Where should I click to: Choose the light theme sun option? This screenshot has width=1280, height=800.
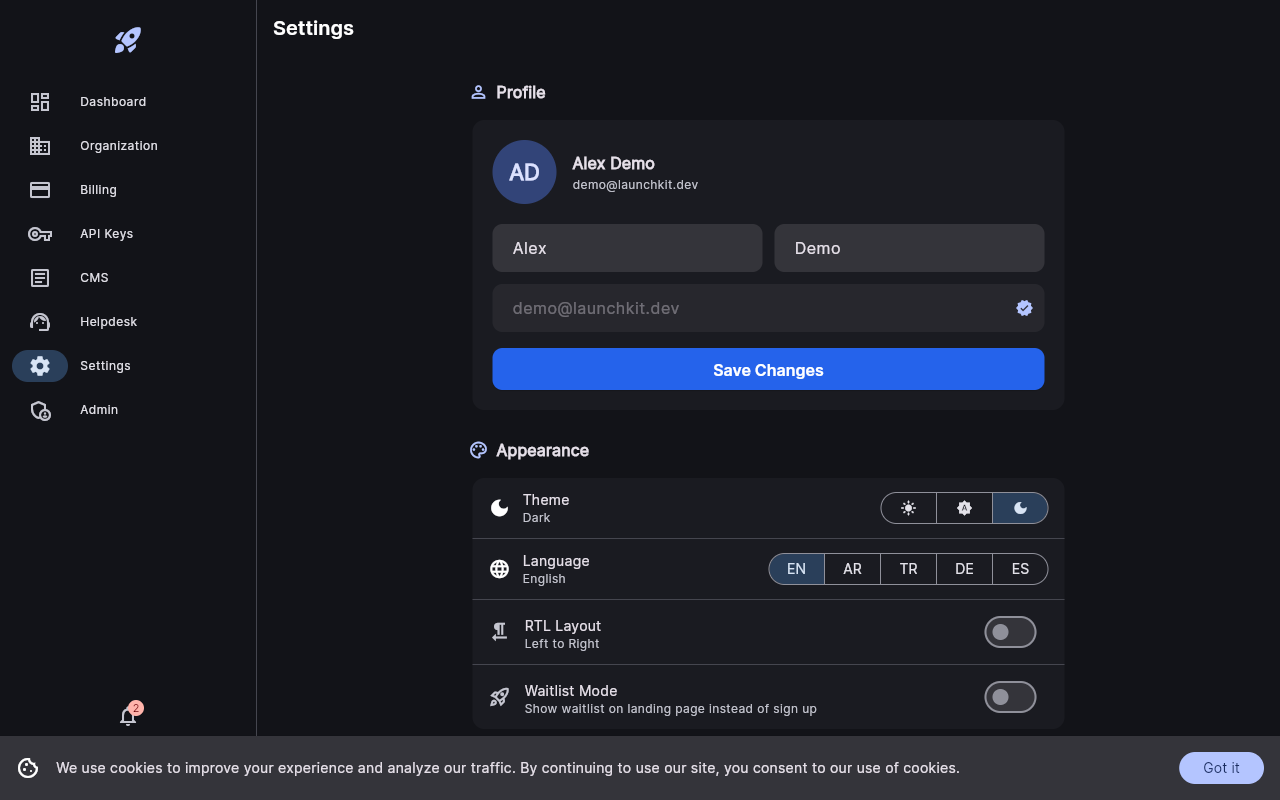click(908, 508)
